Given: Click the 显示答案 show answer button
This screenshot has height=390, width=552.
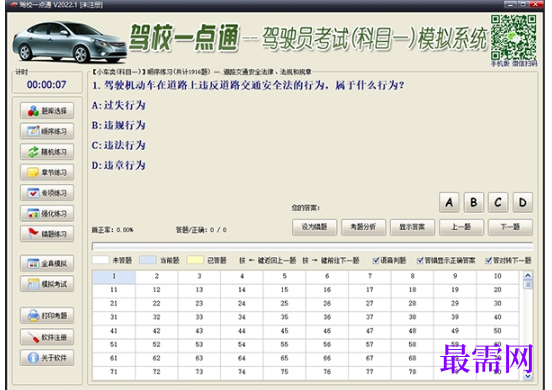Looking at the screenshot, I should click(412, 227).
